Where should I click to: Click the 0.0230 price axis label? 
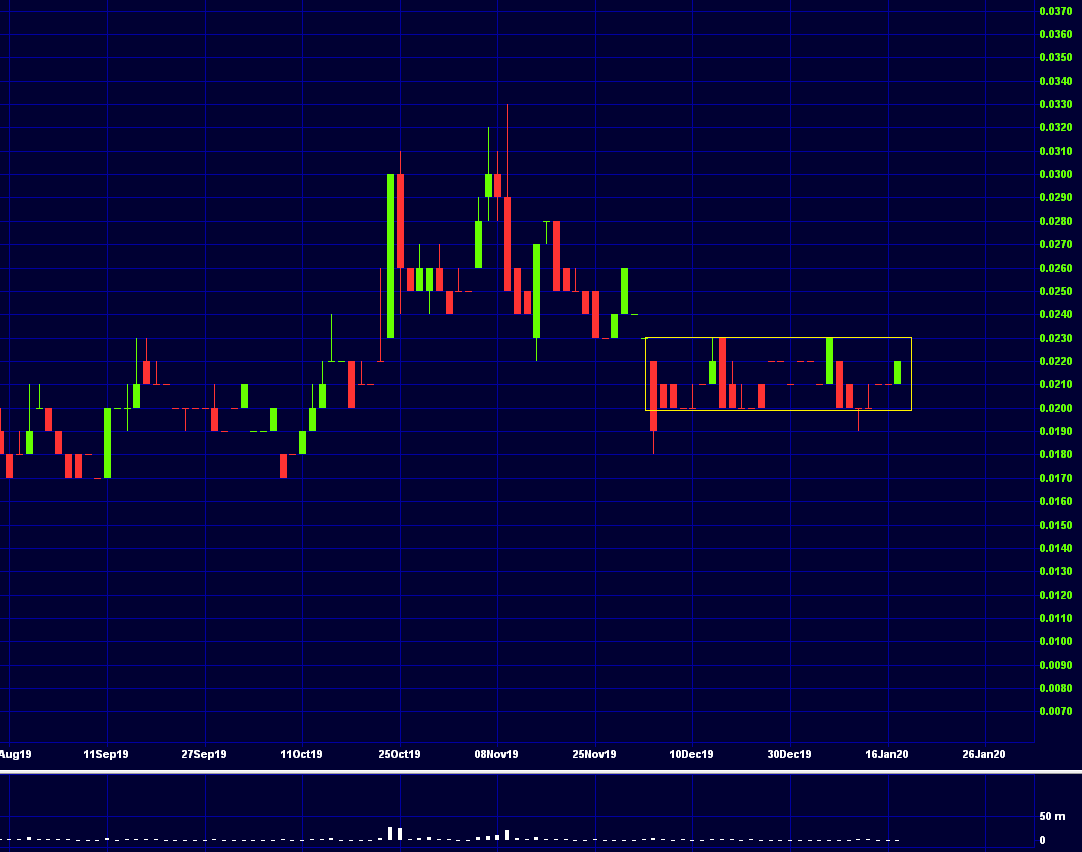click(x=1056, y=339)
